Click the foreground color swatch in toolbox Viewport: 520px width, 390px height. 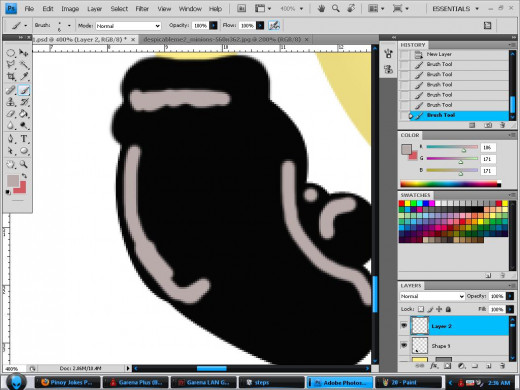(13, 181)
